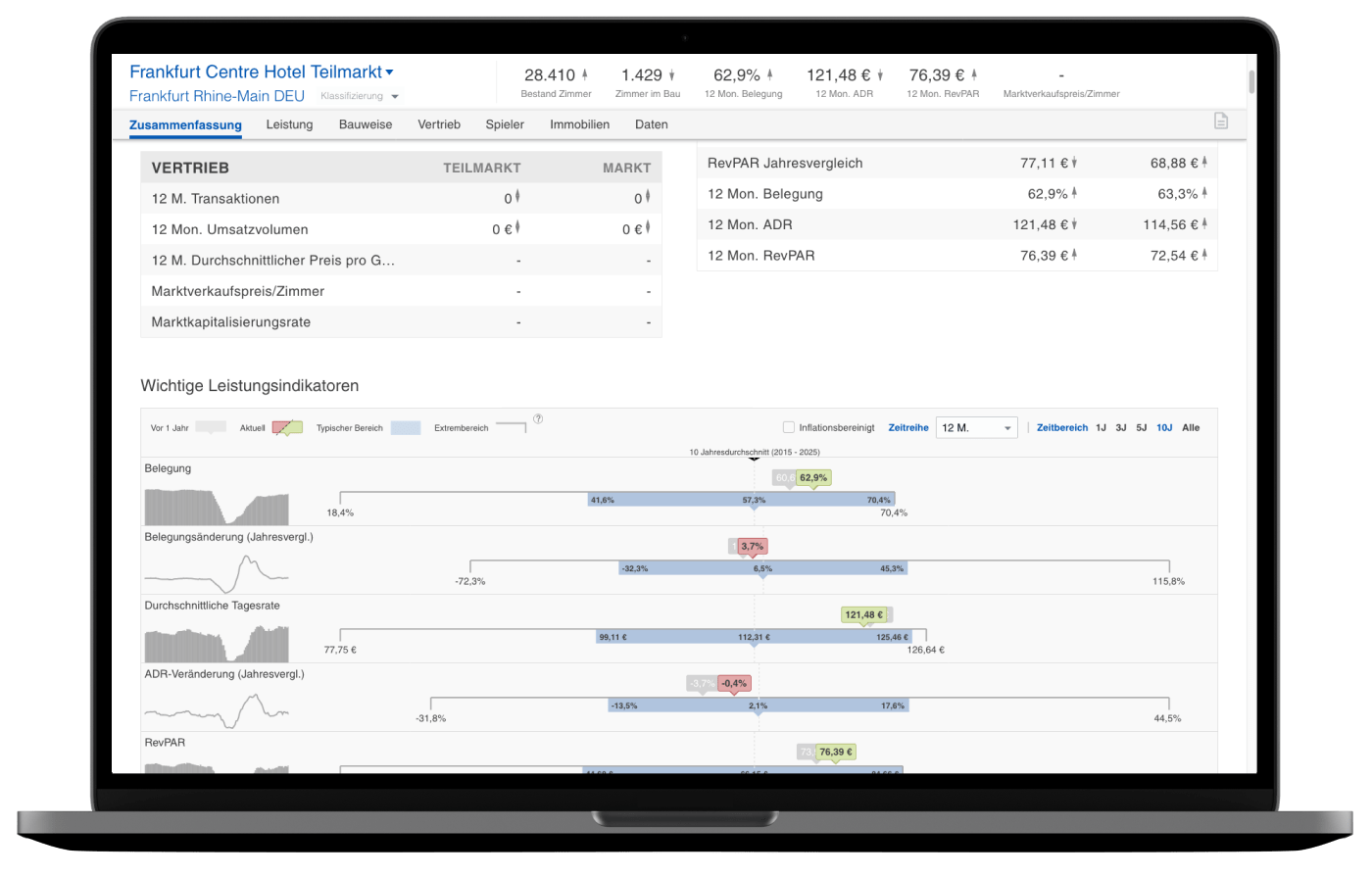This screenshot has height=876, width=1372.
Task: Click the green 62,9% Belegung marker
Action: (813, 478)
